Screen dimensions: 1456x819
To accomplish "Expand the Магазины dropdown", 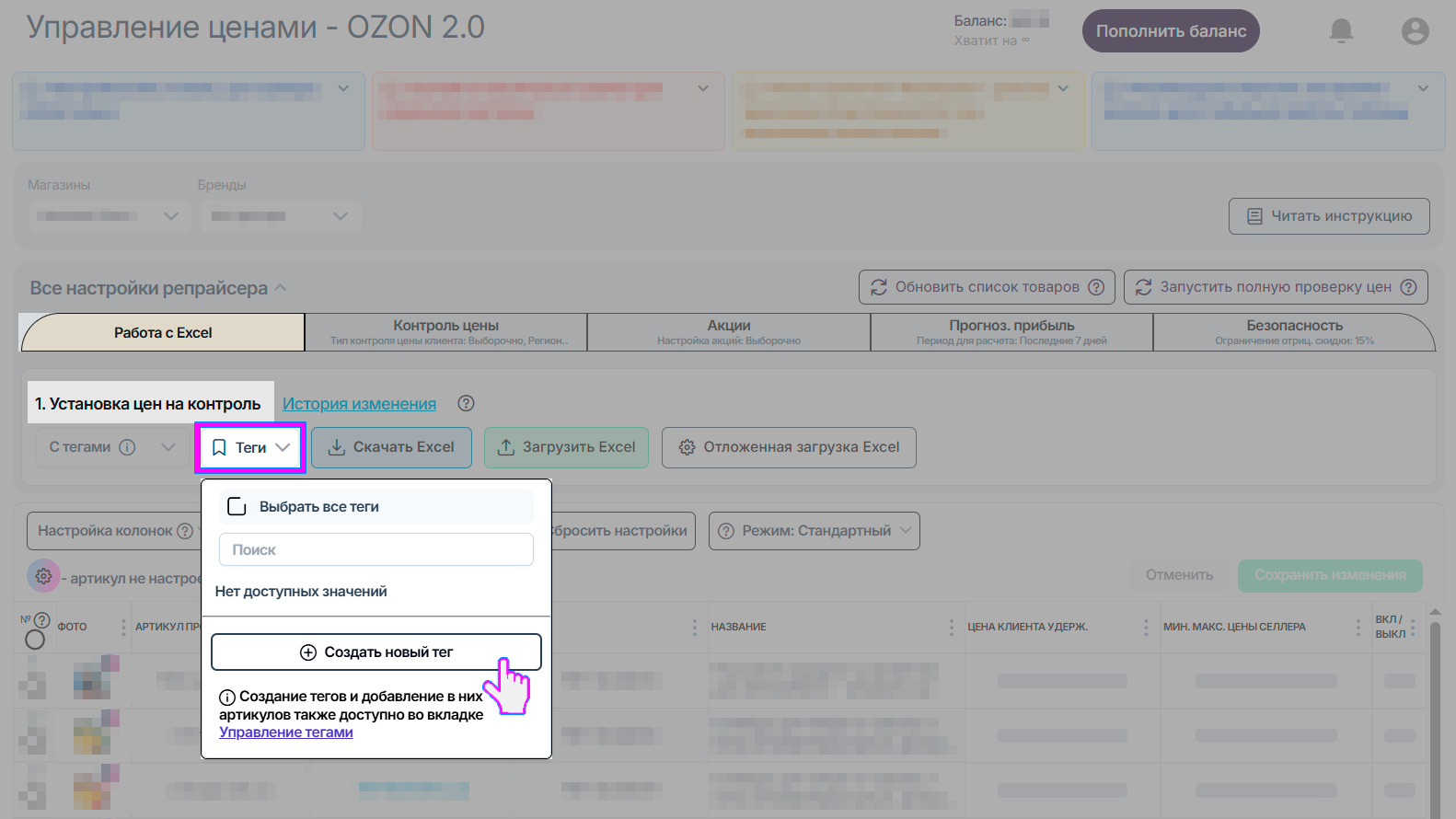I will [110, 216].
